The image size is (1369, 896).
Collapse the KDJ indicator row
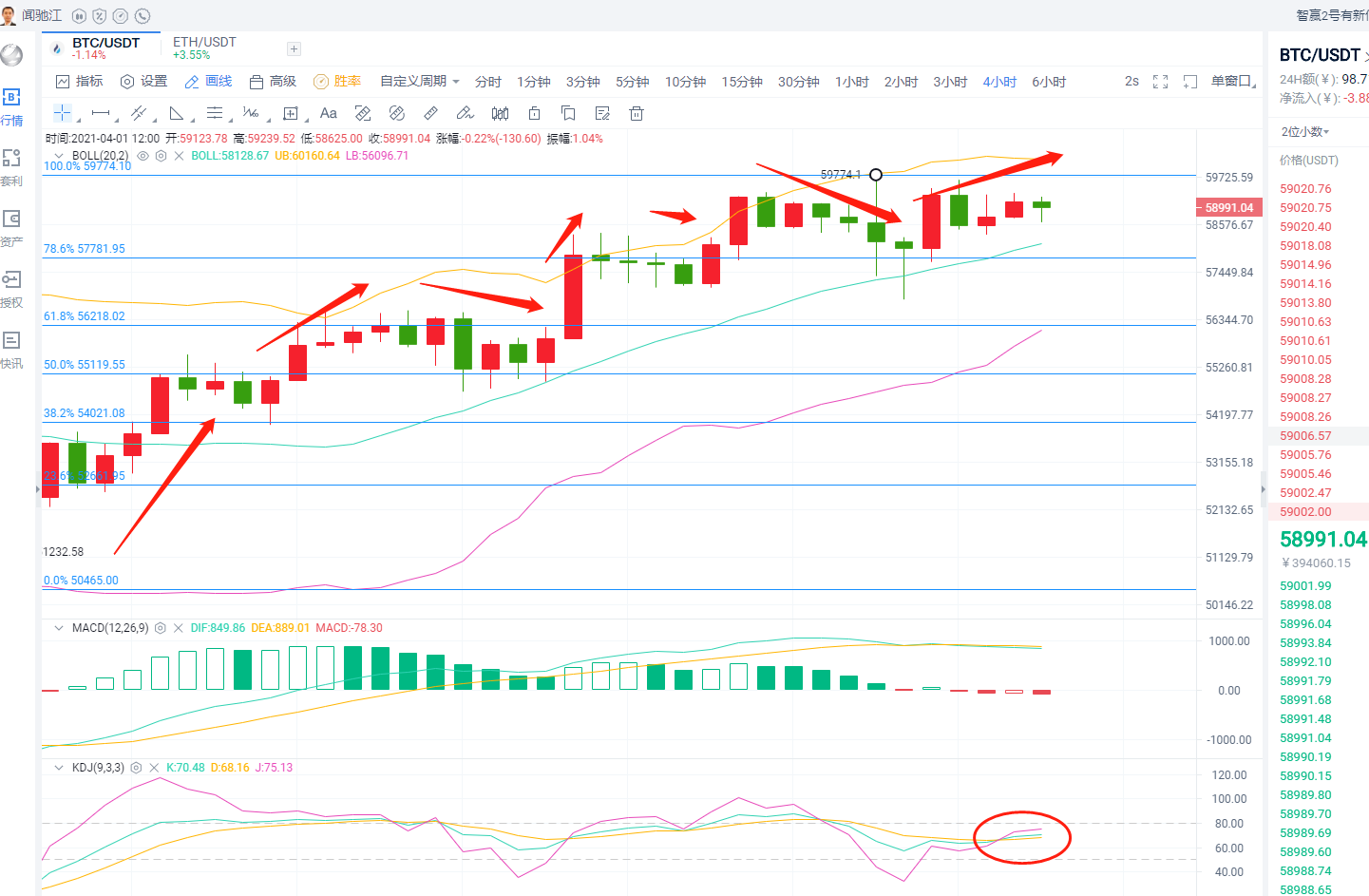(x=57, y=767)
